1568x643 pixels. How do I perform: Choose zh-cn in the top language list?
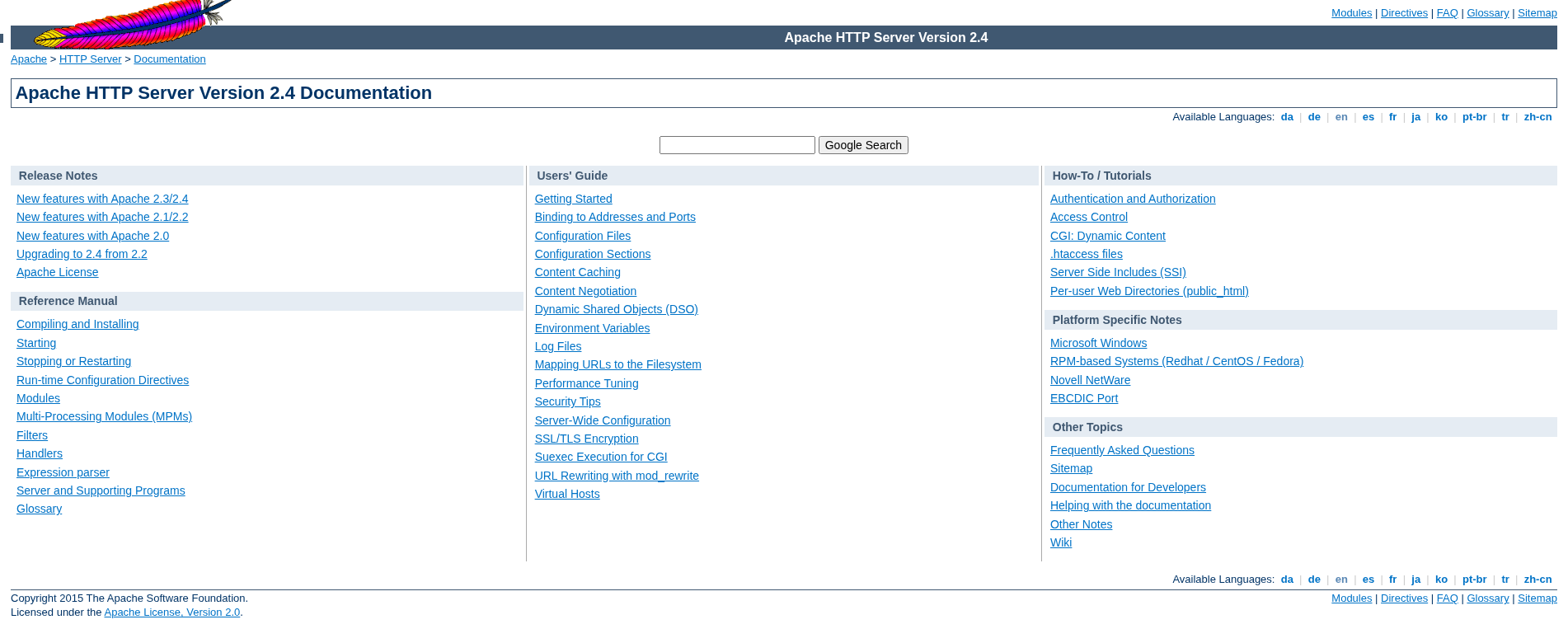[1537, 117]
